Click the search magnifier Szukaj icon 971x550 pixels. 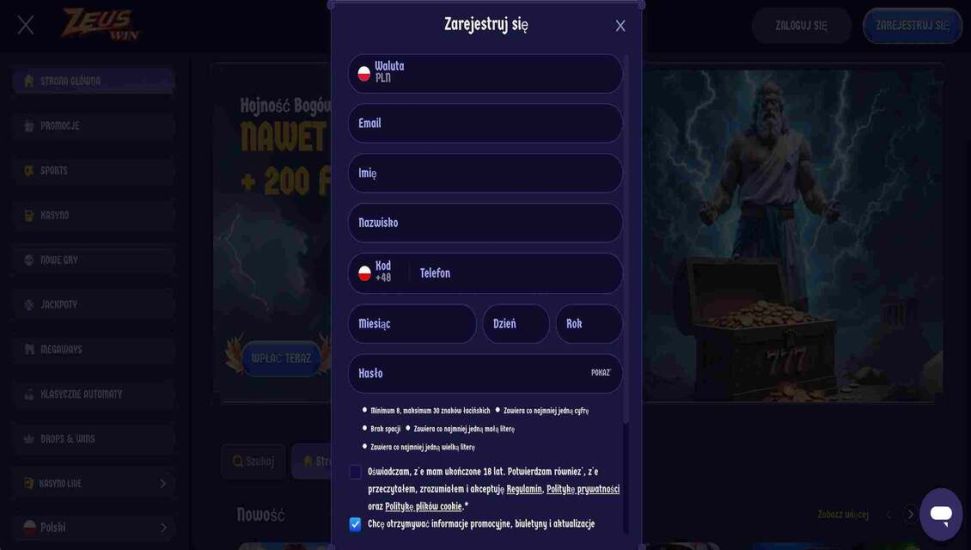[x=238, y=461]
